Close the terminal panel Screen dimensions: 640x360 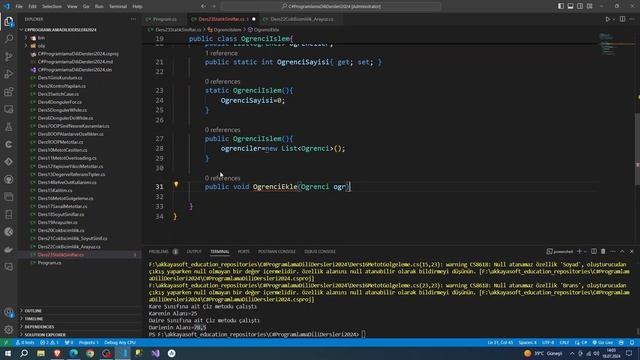coord(631,251)
